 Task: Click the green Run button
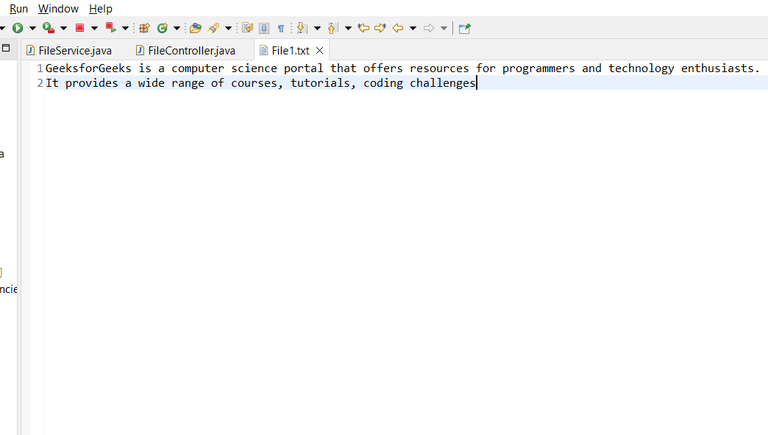point(18,28)
